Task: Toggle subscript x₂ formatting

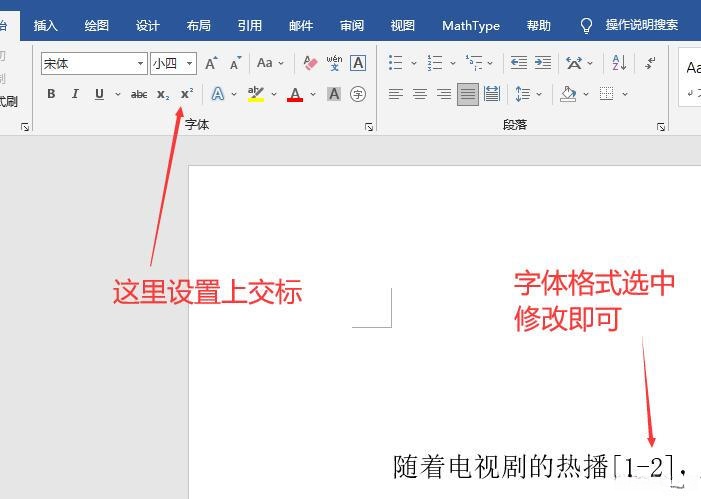Action: pos(163,95)
